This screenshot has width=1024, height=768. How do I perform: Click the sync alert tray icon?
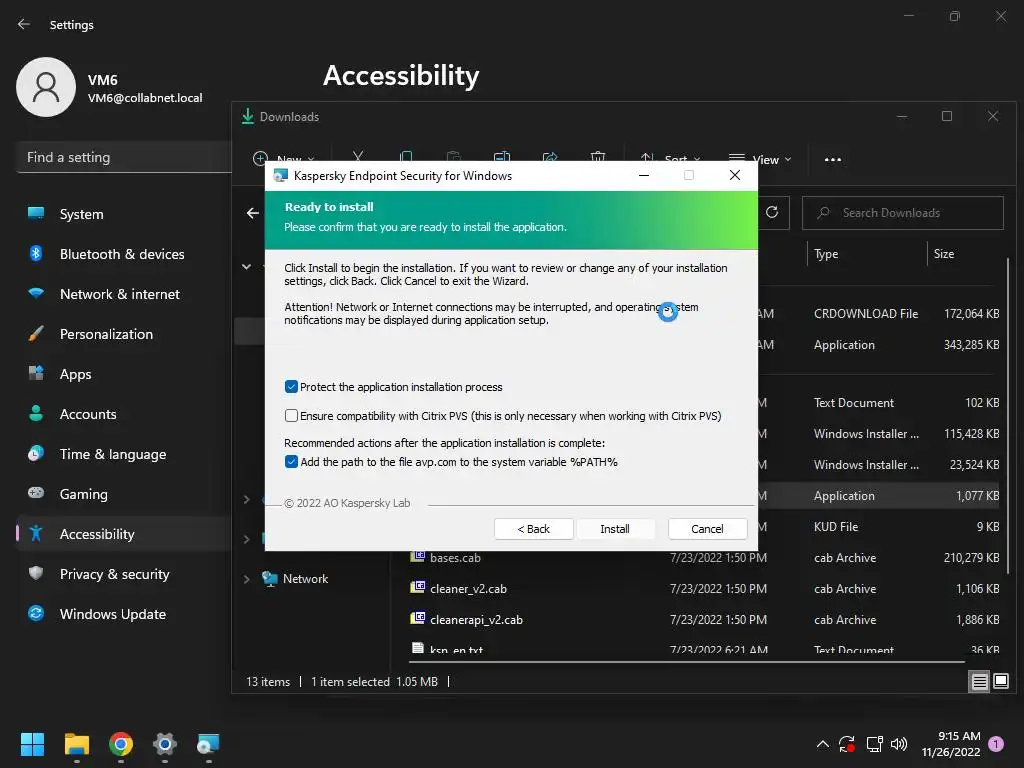click(847, 744)
